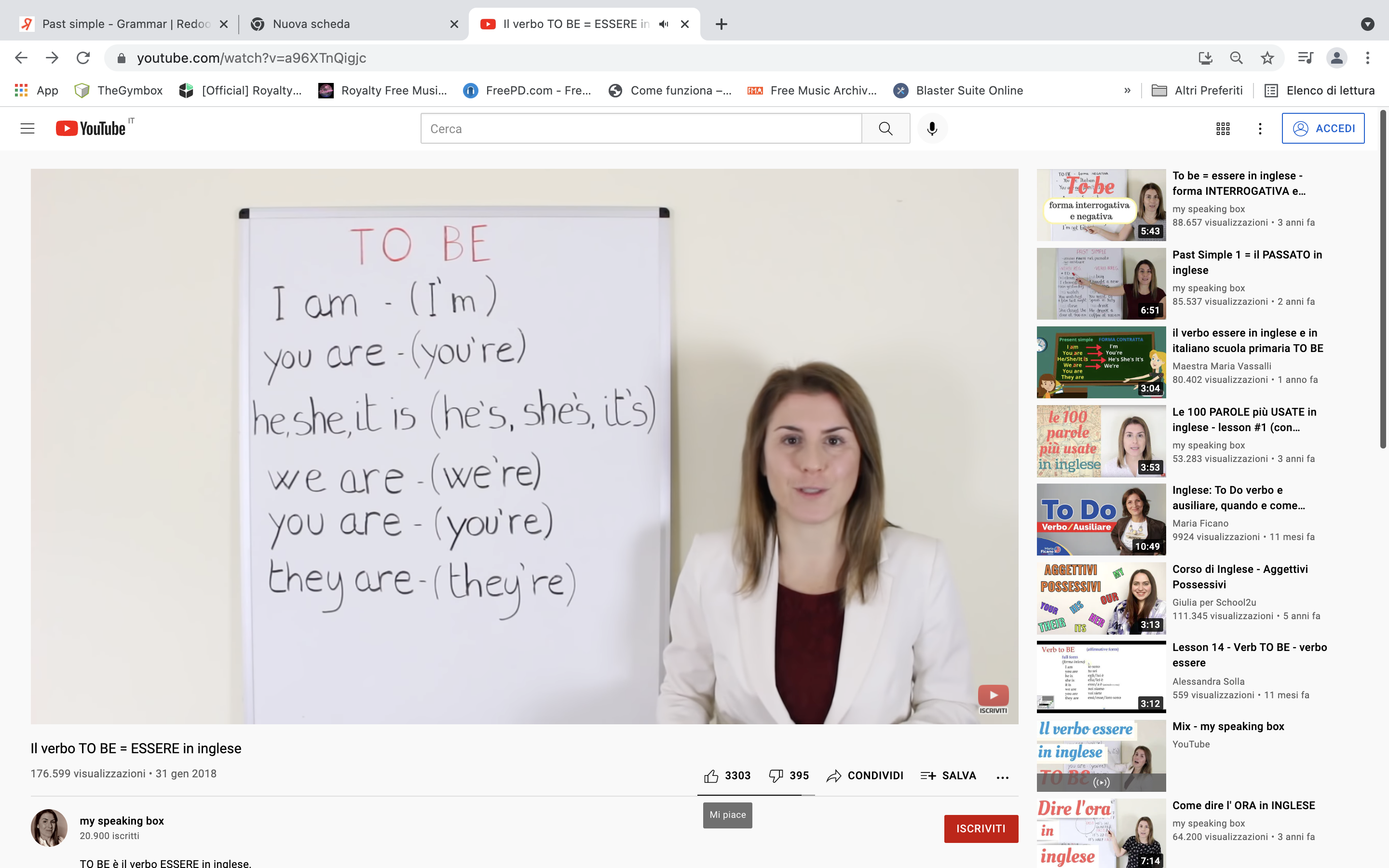Expand hidden bookmarks with double chevron
The image size is (1389, 868).
[1127, 91]
